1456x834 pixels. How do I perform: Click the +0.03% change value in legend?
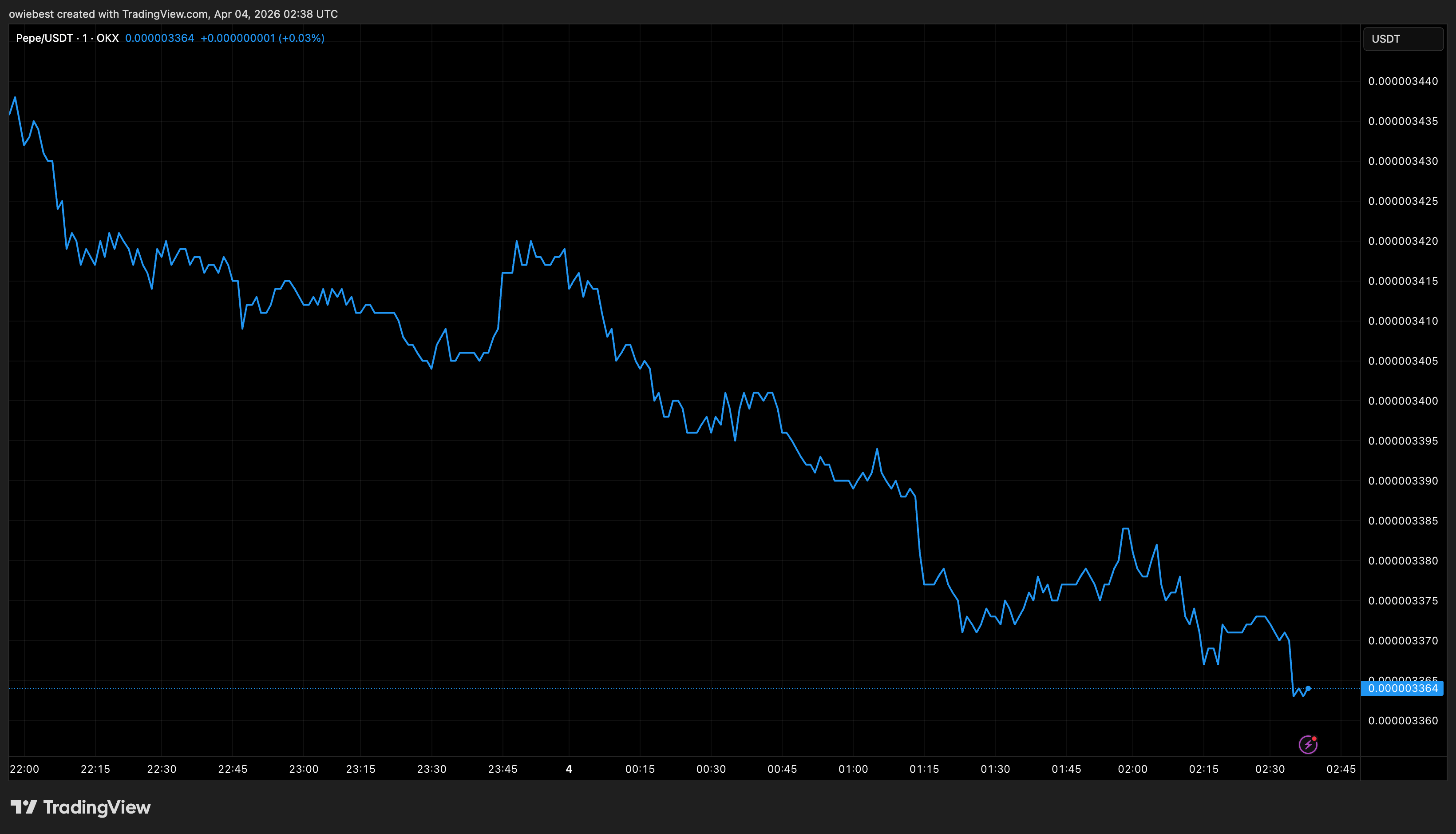301,38
